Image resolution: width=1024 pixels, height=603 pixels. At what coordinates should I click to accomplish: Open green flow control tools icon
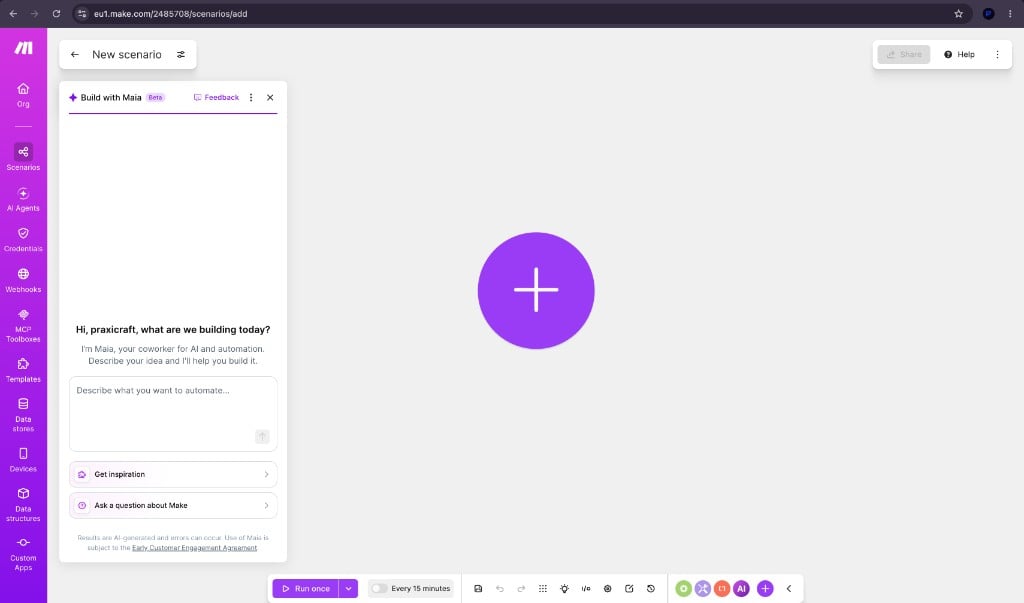(683, 588)
